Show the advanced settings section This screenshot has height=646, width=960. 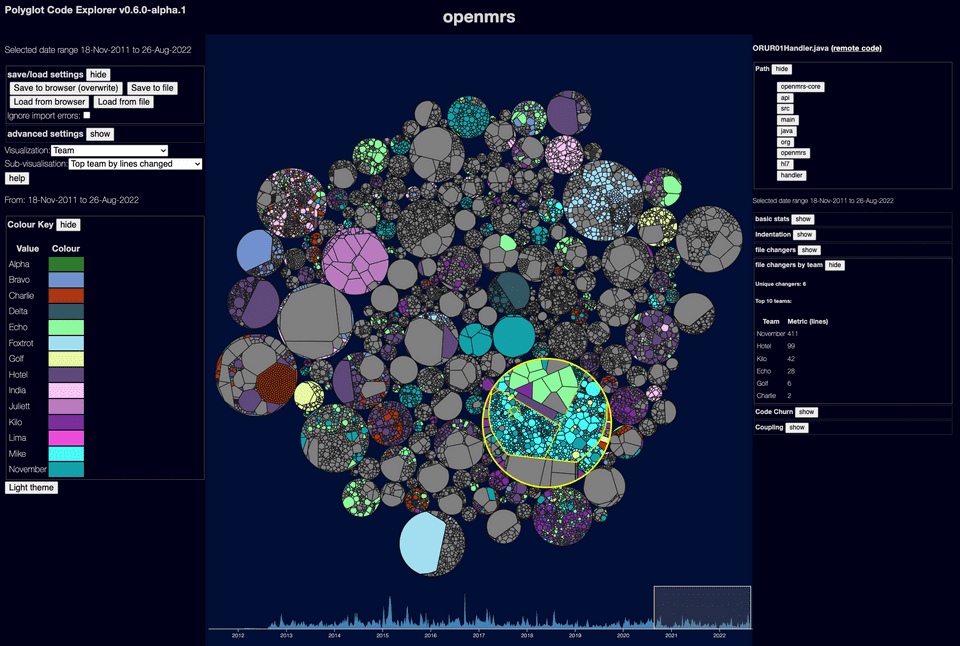point(100,133)
